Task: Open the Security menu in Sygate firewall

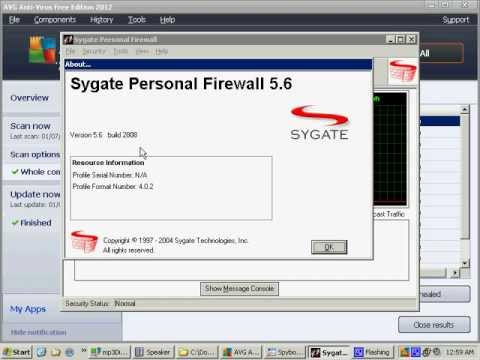Action: (94, 51)
